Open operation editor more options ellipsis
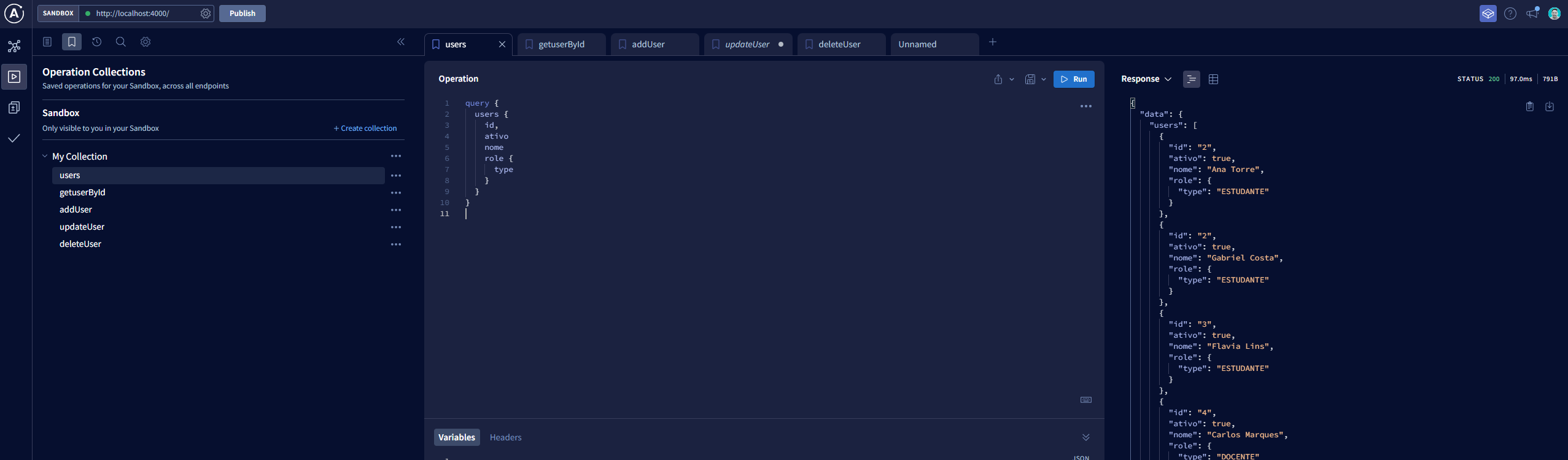This screenshot has width=1568, height=460. (x=1086, y=106)
